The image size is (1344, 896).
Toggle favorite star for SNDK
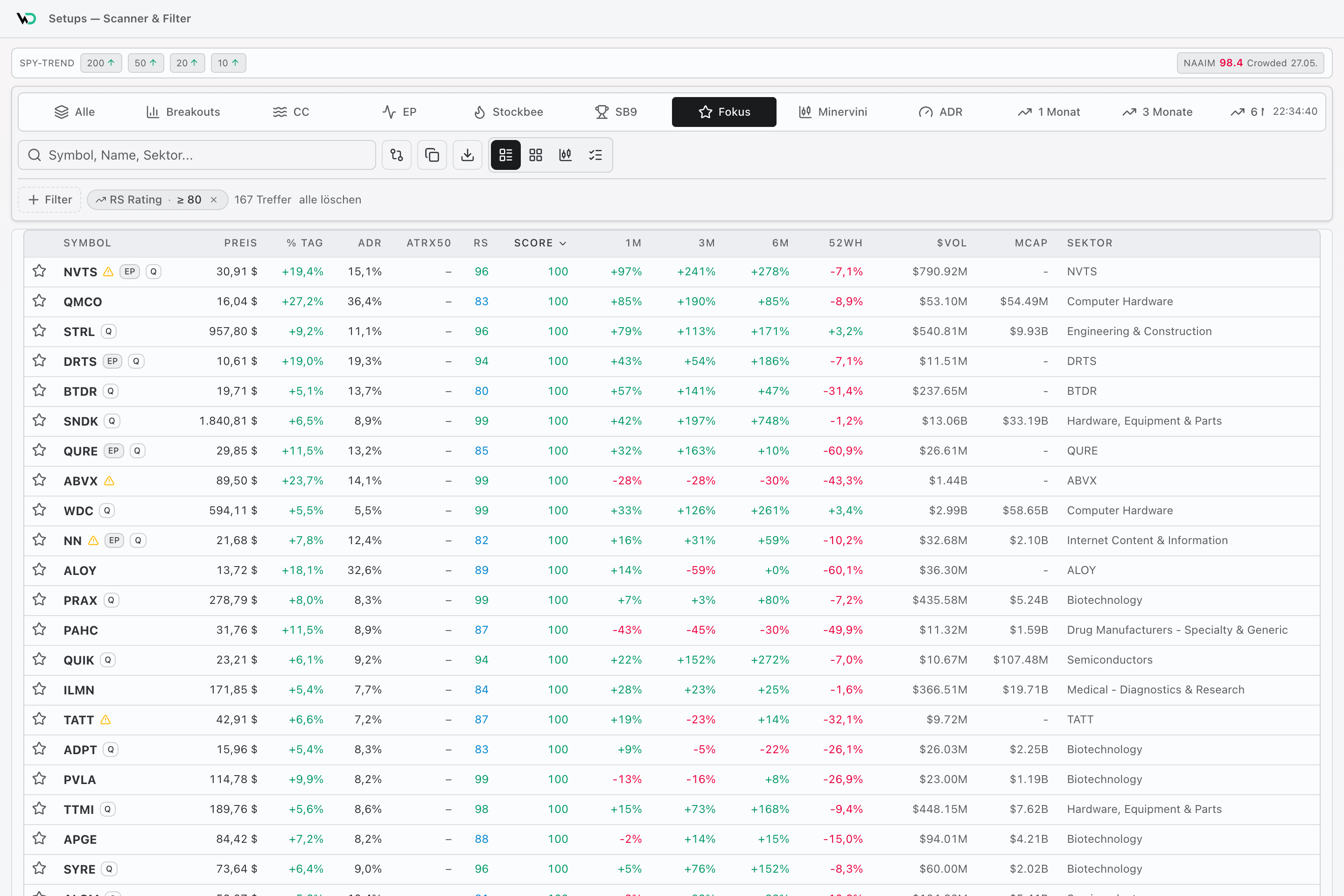[x=39, y=420]
